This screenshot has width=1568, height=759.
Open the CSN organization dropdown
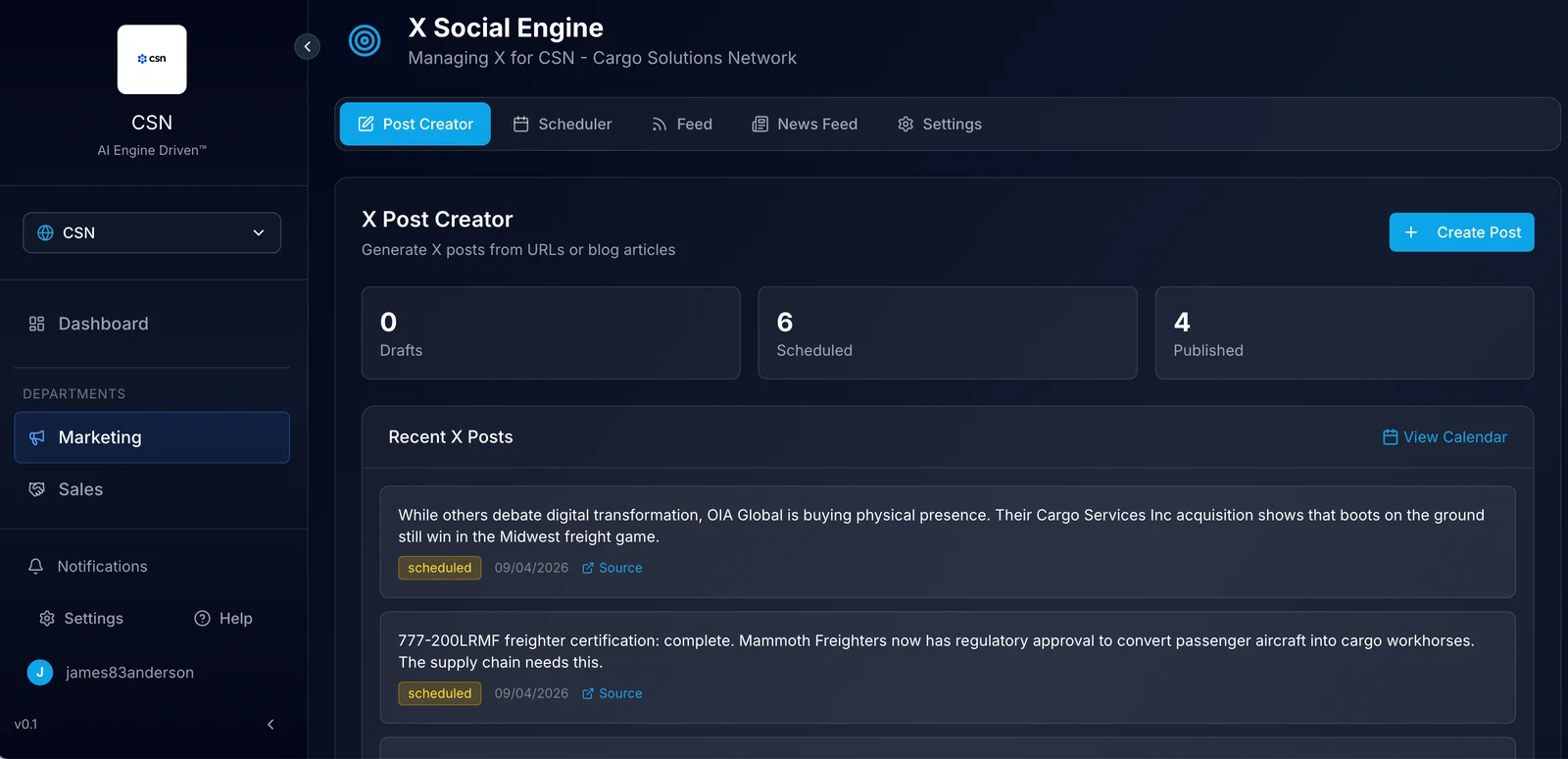tap(152, 232)
